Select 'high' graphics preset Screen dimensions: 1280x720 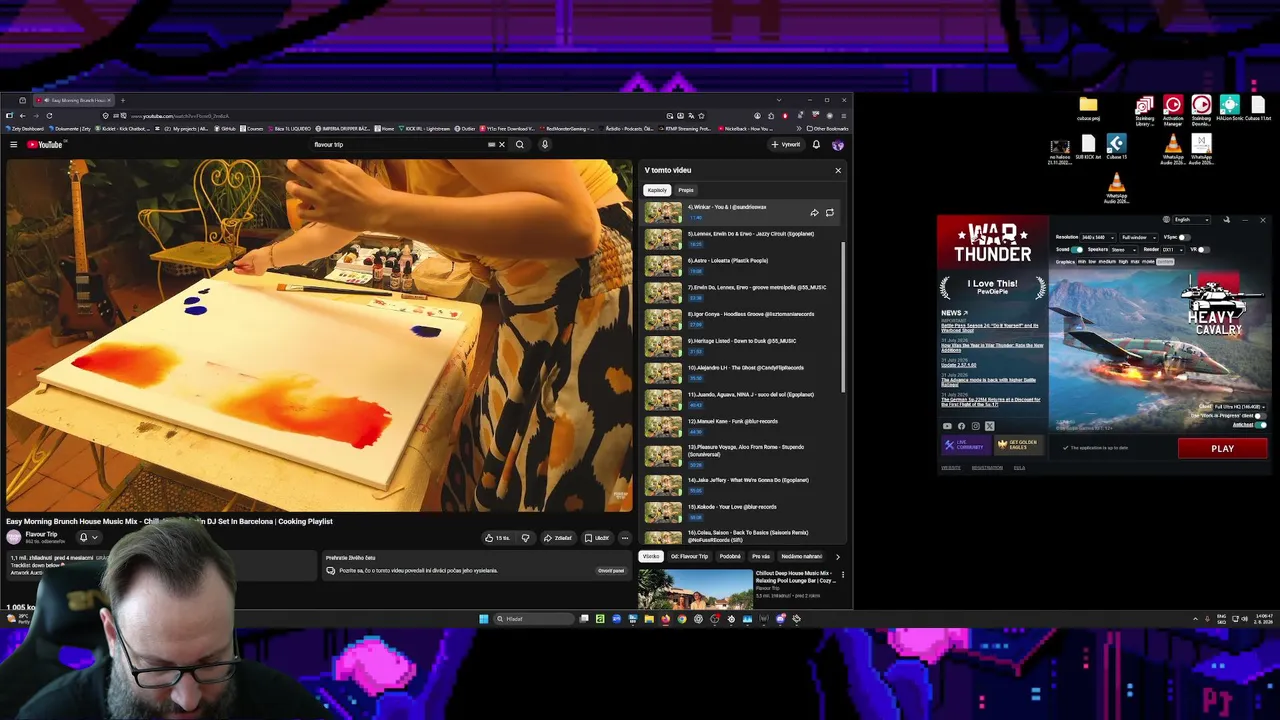[1124, 262]
